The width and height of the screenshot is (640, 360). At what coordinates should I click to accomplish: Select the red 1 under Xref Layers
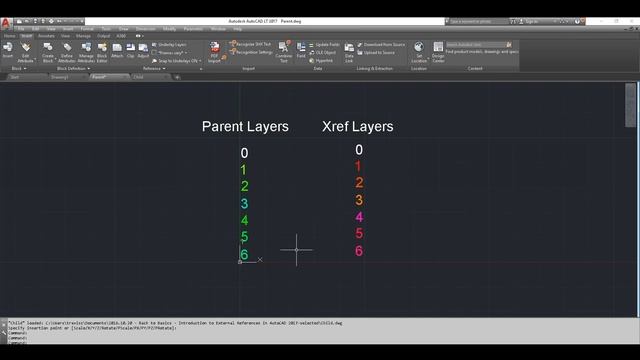click(x=358, y=166)
